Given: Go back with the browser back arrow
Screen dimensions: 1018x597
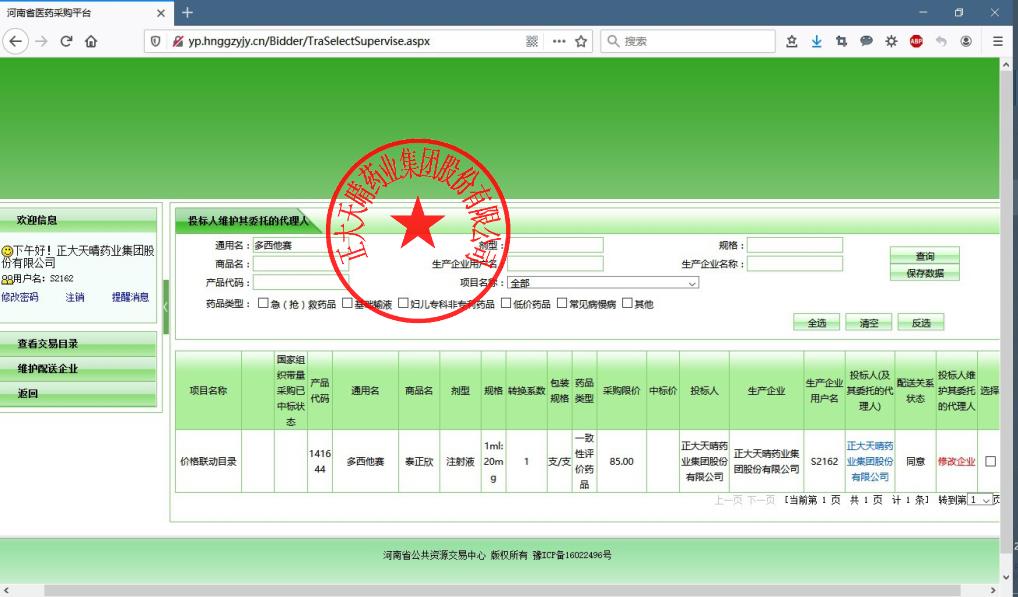Looking at the screenshot, I should pyautogui.click(x=16, y=42).
